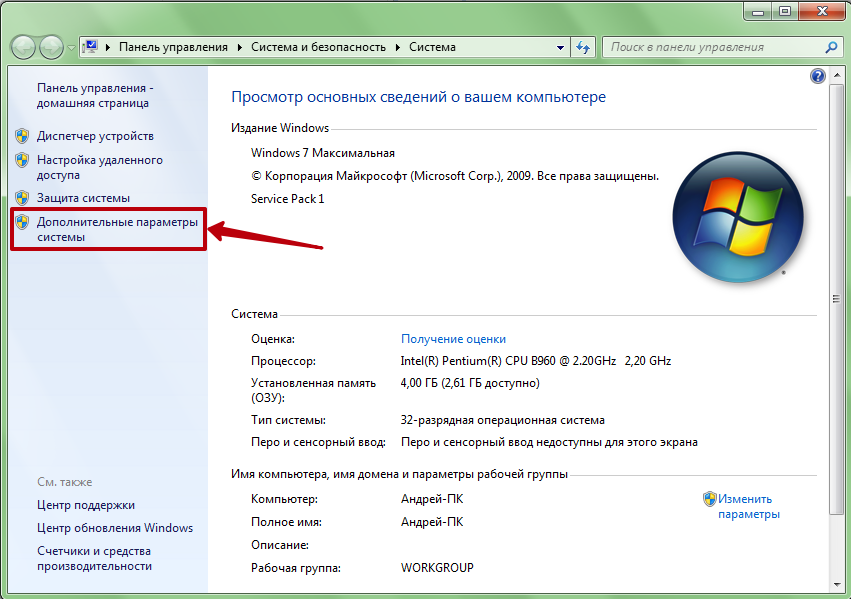The height and width of the screenshot is (599, 851).
Task: Maximize the System window
Action: pyautogui.click(x=785, y=11)
